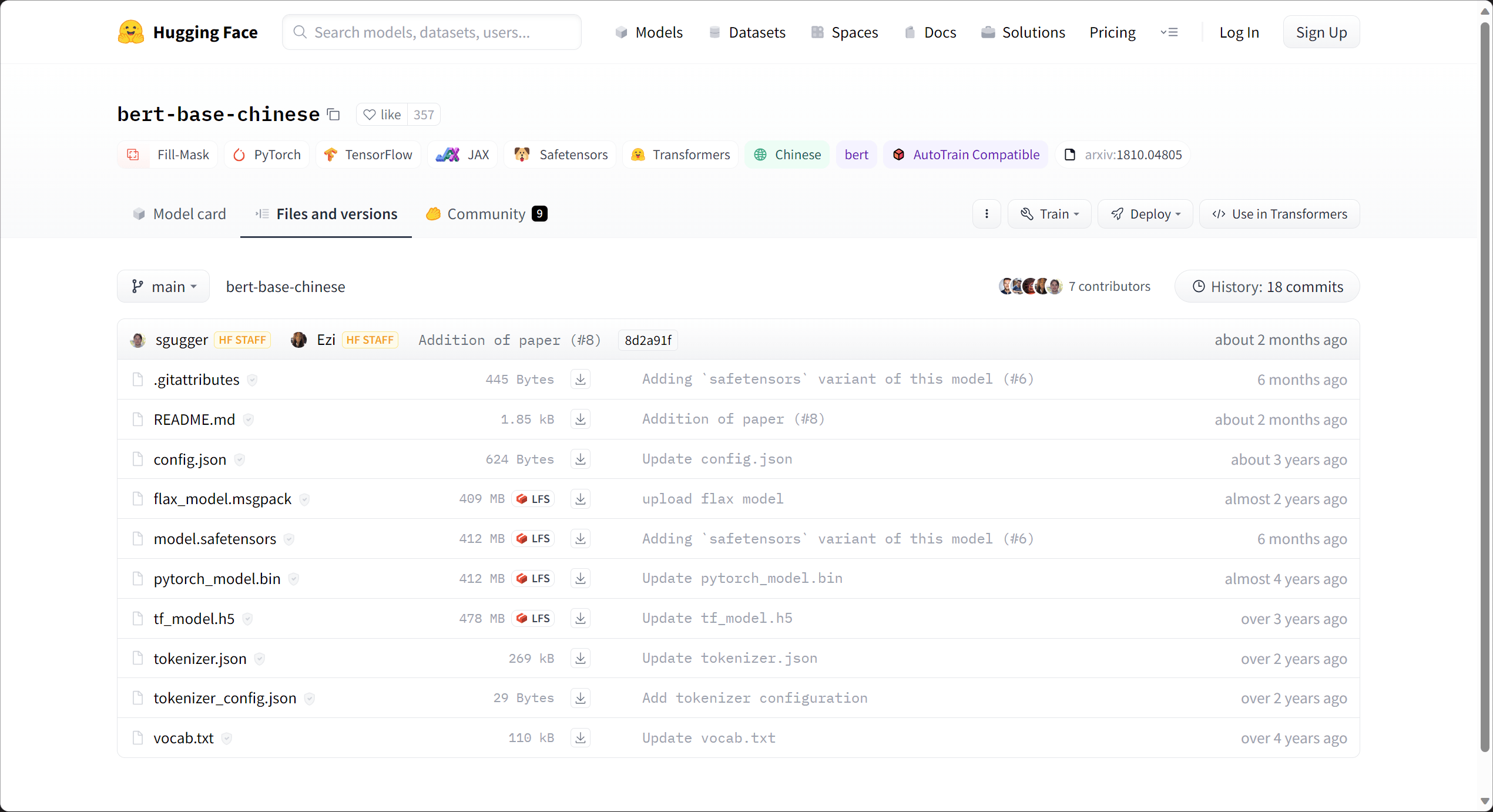This screenshot has width=1493, height=812.
Task: Click the Chinese language tag
Action: pos(787,155)
